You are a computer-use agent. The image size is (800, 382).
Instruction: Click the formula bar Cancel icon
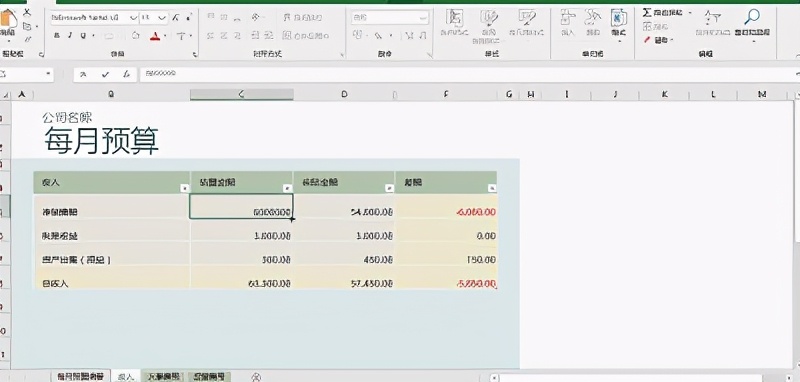click(x=83, y=74)
